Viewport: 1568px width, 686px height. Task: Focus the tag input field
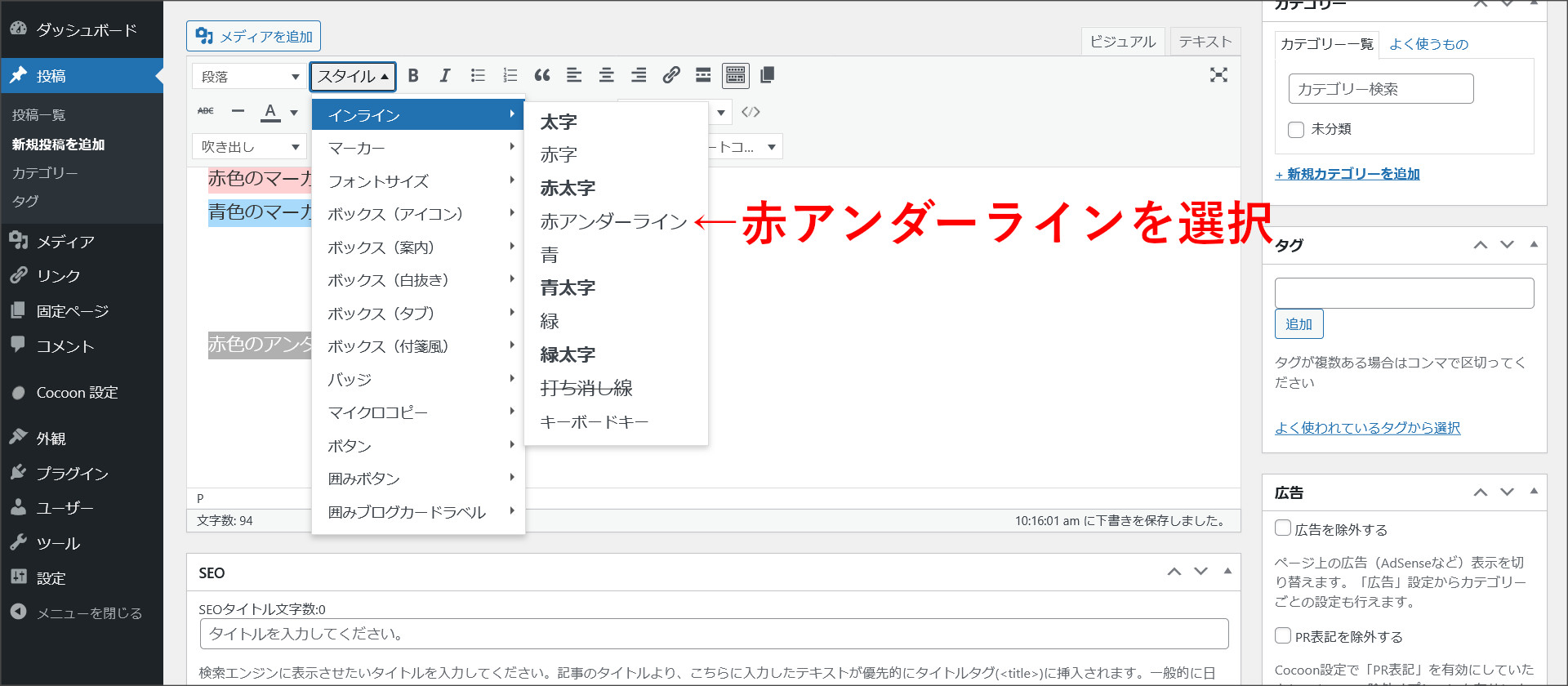tap(1404, 293)
